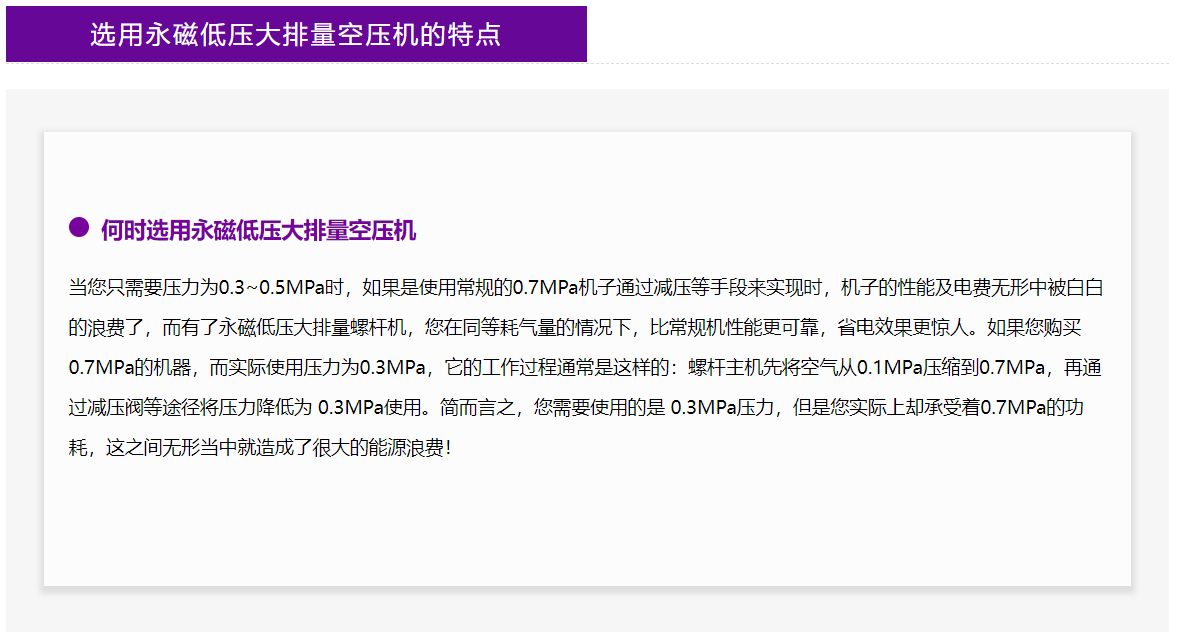Click the heading 何时选用永磁低压大排量空压机
This screenshot has width=1180, height=639.
(258, 231)
